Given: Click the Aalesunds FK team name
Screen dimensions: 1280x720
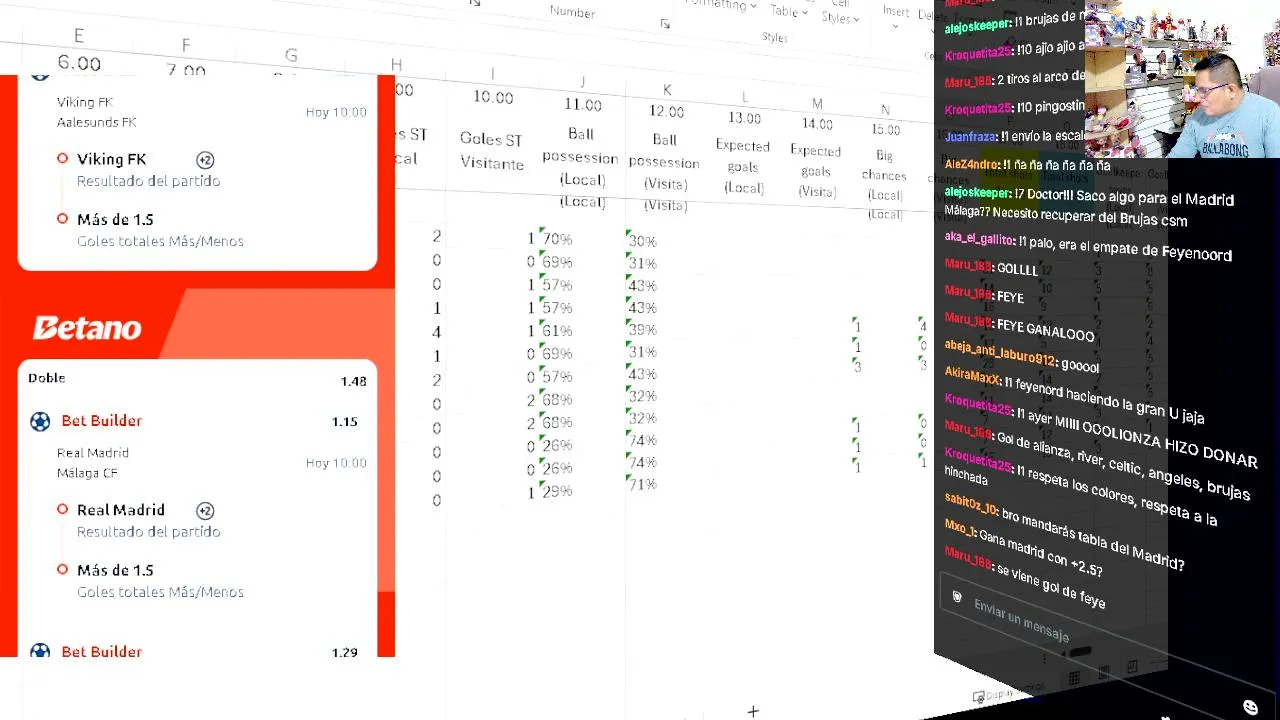Looking at the screenshot, I should point(97,122).
